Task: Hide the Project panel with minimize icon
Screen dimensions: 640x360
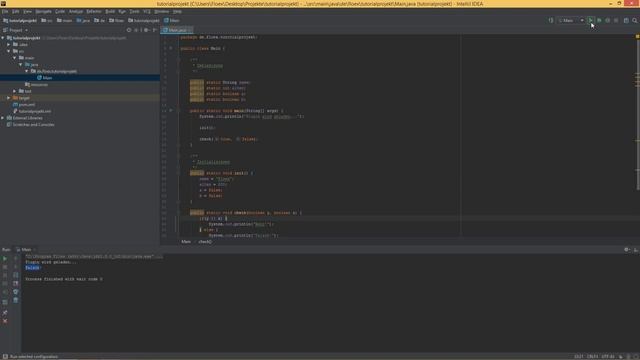Action: pyautogui.click(x=155, y=30)
